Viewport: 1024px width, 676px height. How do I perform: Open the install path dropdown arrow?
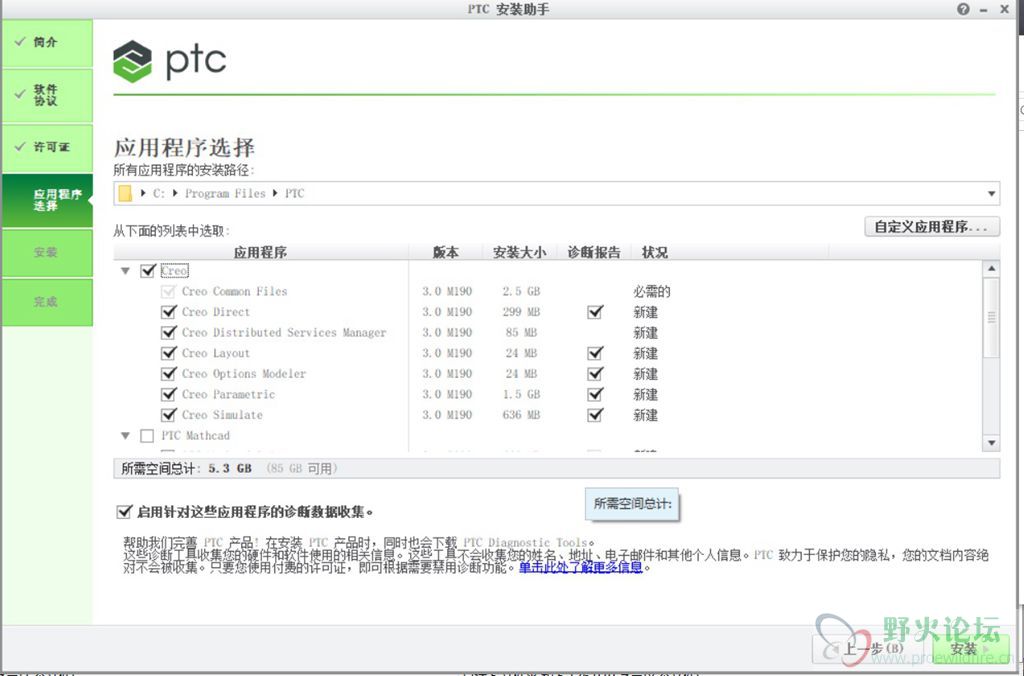tap(991, 194)
